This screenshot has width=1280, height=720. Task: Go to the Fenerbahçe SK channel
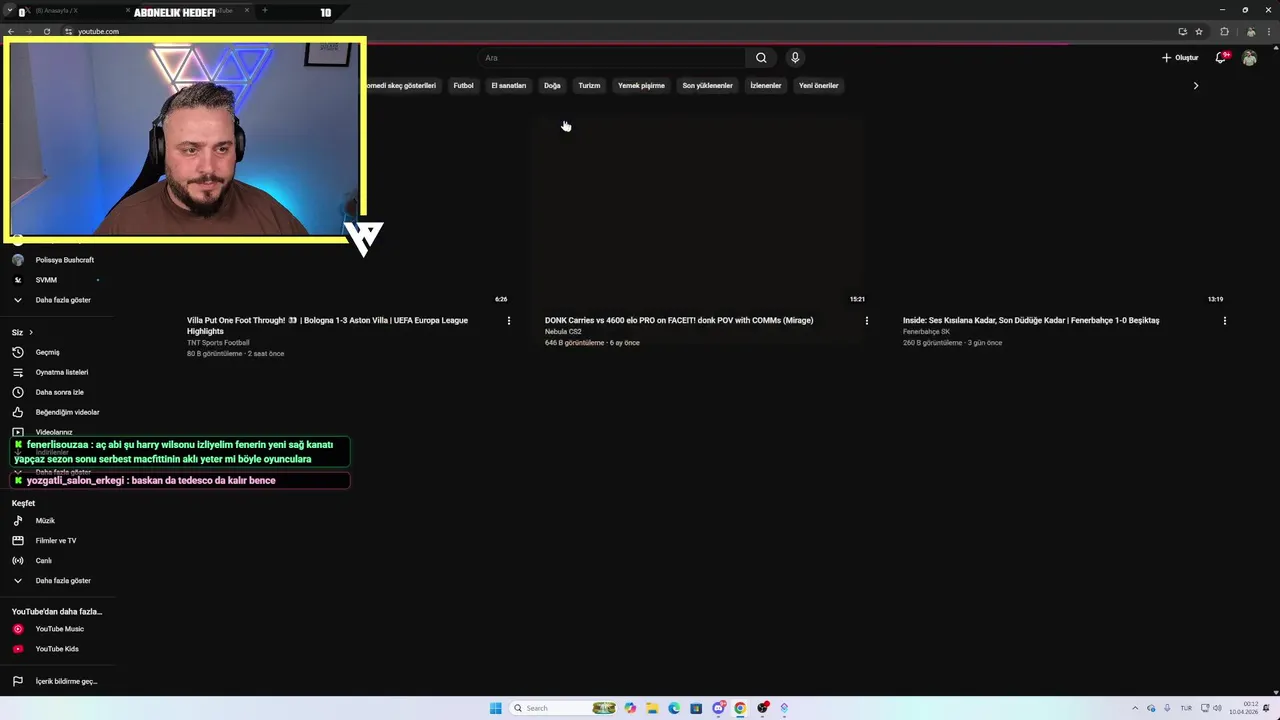click(926, 332)
